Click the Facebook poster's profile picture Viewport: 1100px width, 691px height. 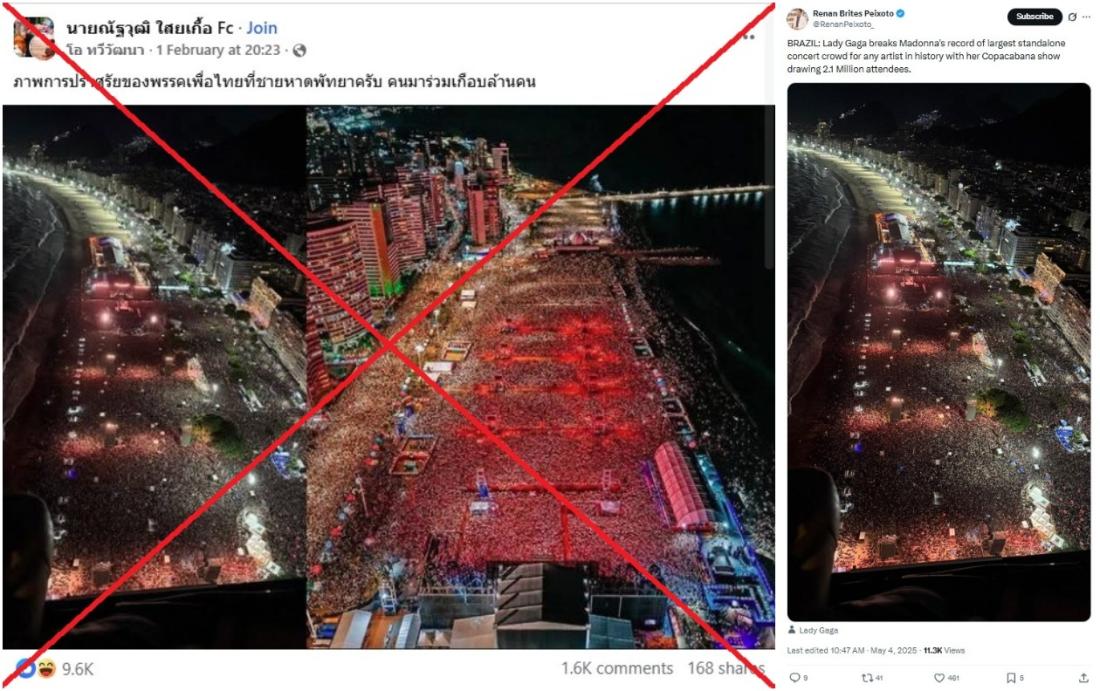point(34,38)
